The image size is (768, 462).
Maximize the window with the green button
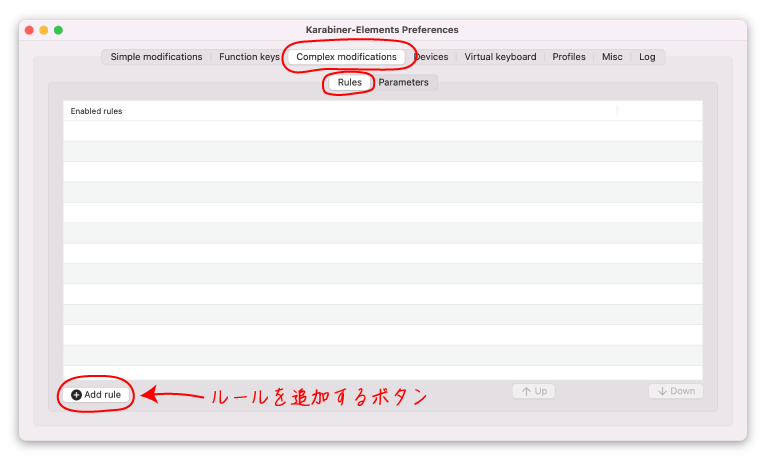[58, 30]
